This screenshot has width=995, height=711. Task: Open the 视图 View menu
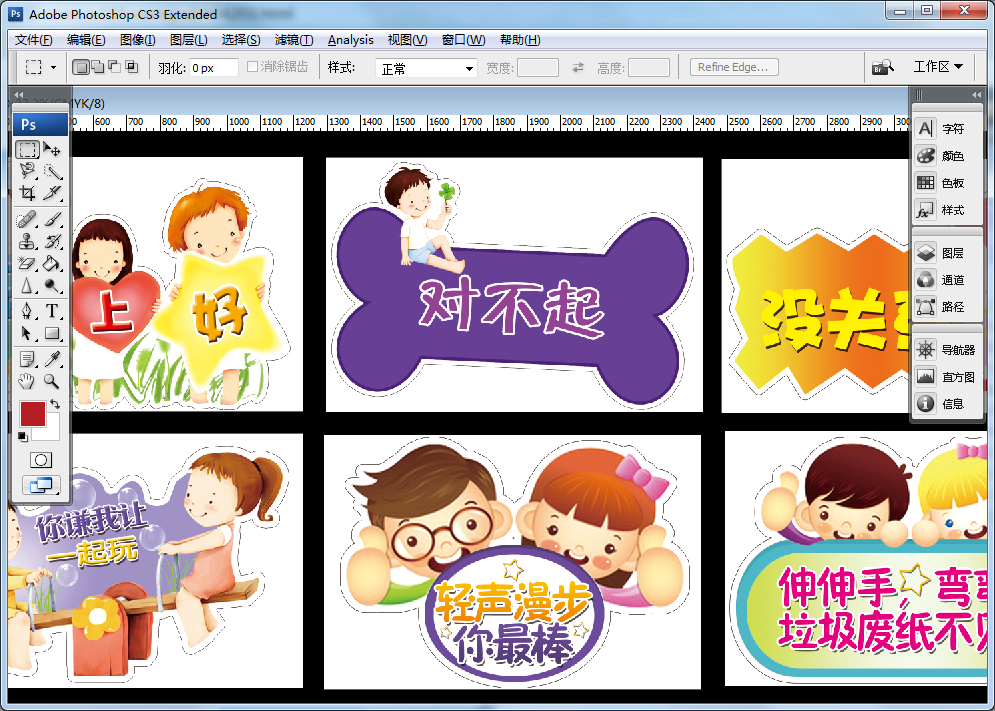407,40
